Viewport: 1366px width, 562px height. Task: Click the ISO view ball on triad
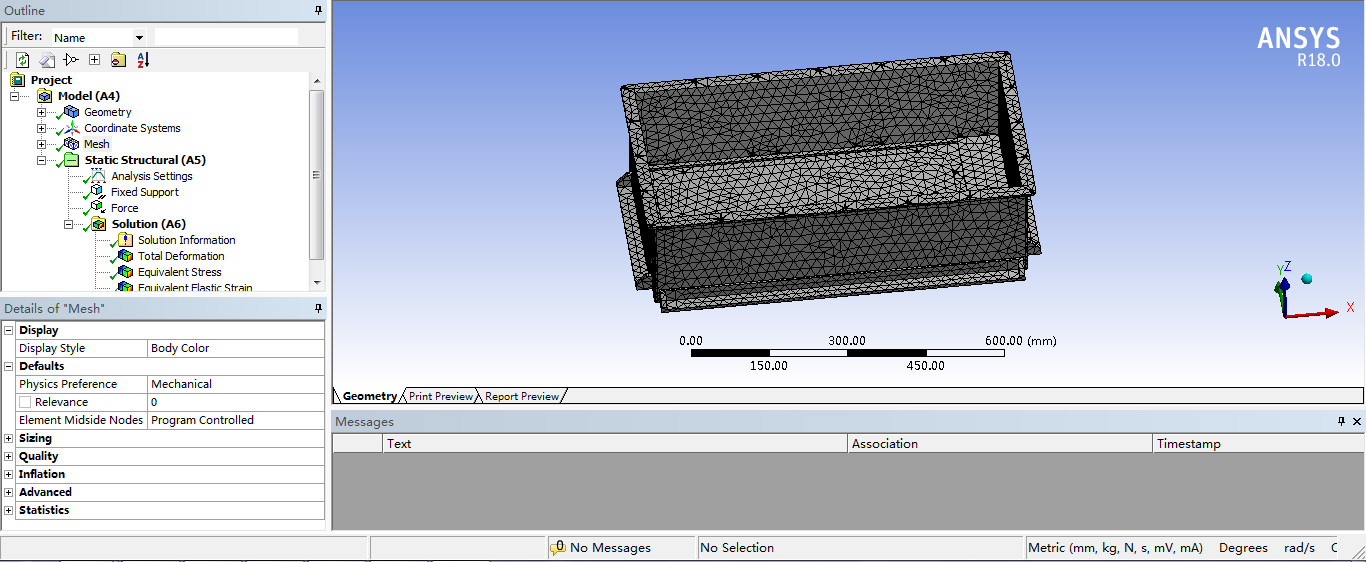coord(1306,279)
